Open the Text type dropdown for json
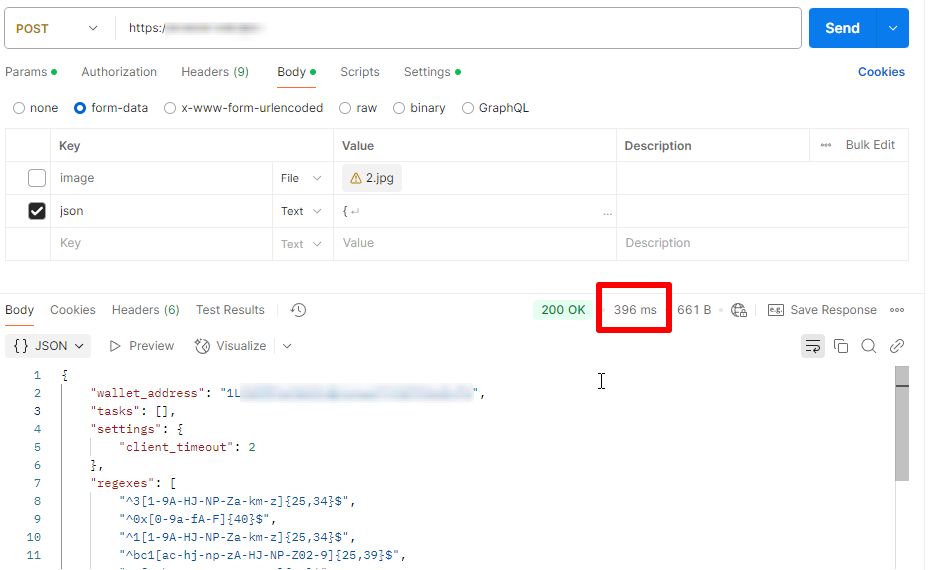Screen dimensions: 937x570 click(301, 211)
